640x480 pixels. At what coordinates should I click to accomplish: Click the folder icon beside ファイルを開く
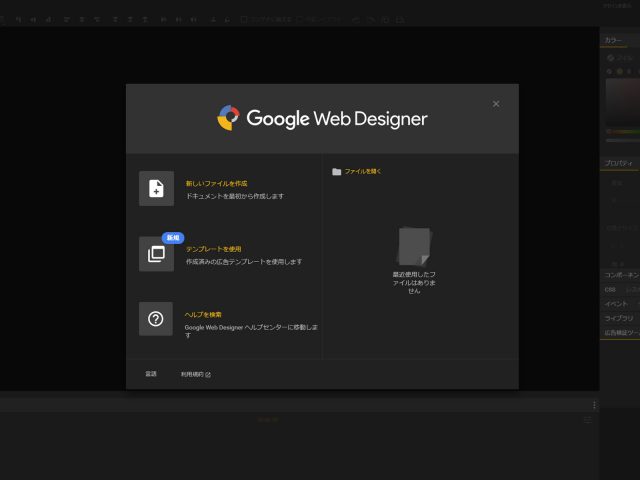pos(337,171)
